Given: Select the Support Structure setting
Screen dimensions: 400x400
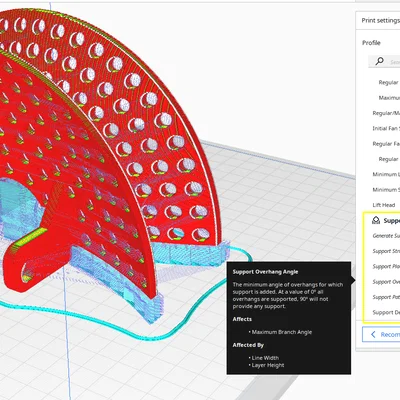Looking at the screenshot, I should [x=386, y=251].
